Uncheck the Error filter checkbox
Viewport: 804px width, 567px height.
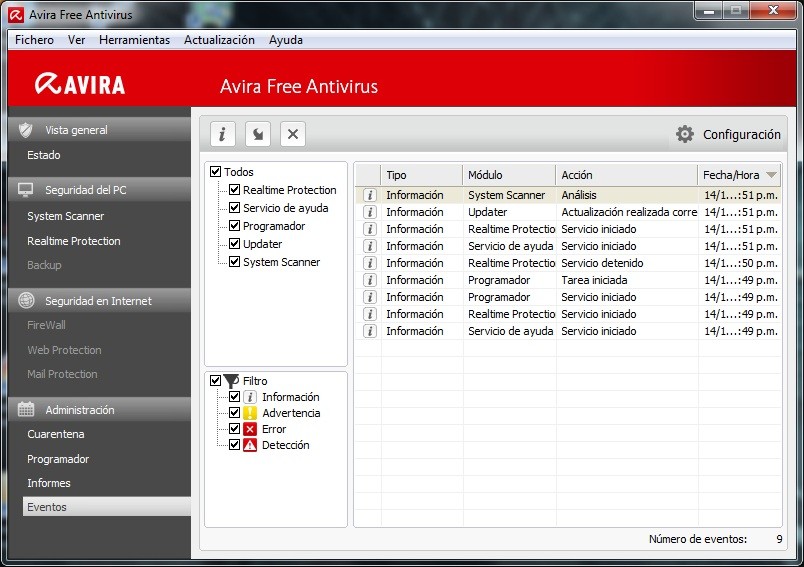coord(234,429)
